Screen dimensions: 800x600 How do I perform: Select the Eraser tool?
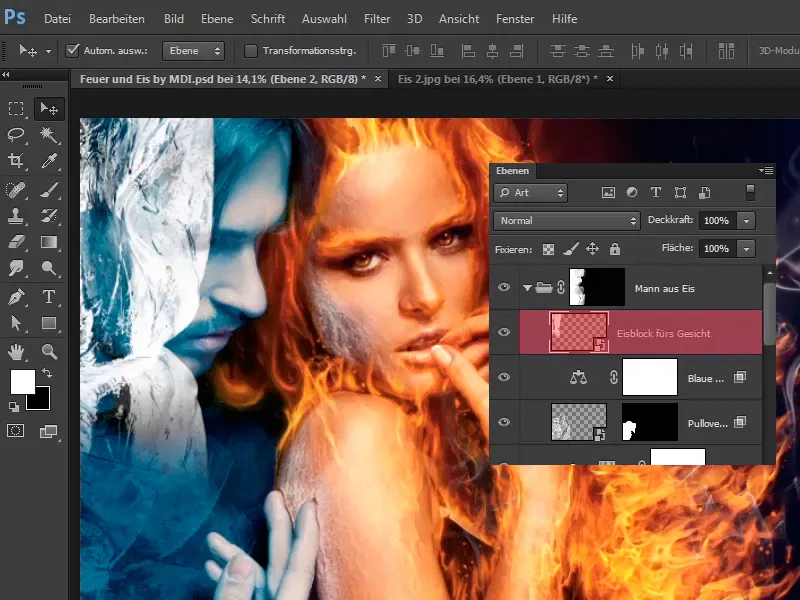click(x=16, y=242)
